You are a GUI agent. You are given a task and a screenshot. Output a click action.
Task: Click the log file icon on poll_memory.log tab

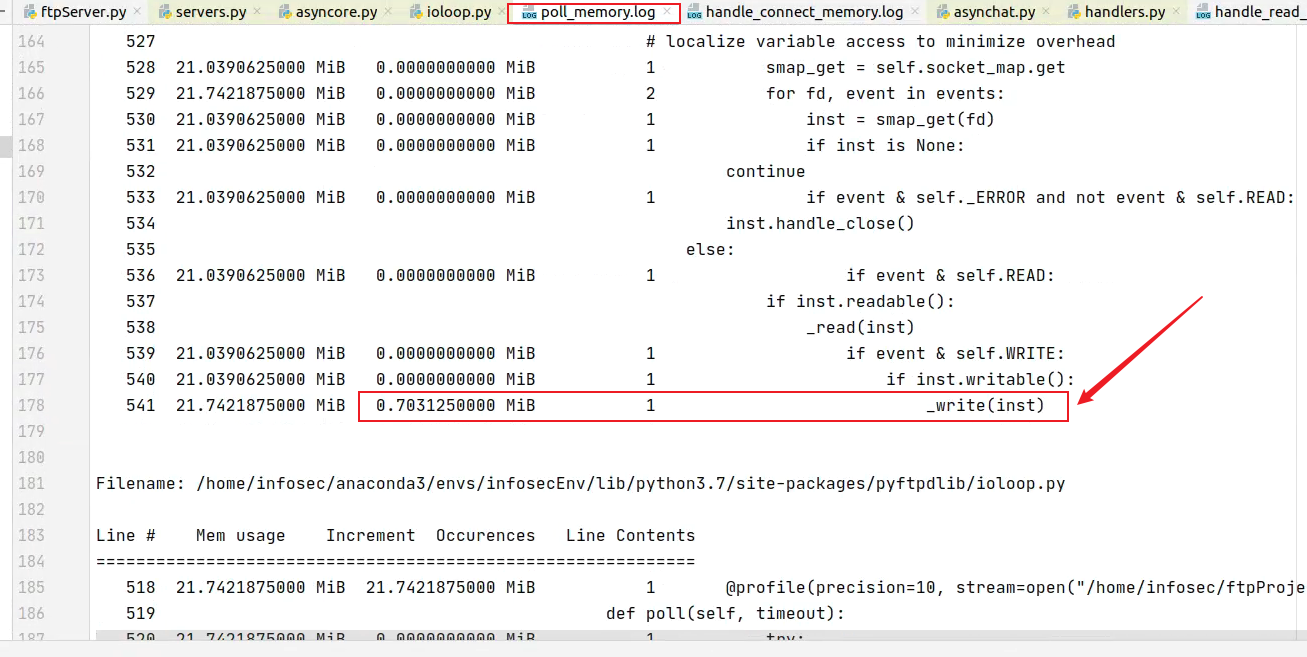point(528,13)
